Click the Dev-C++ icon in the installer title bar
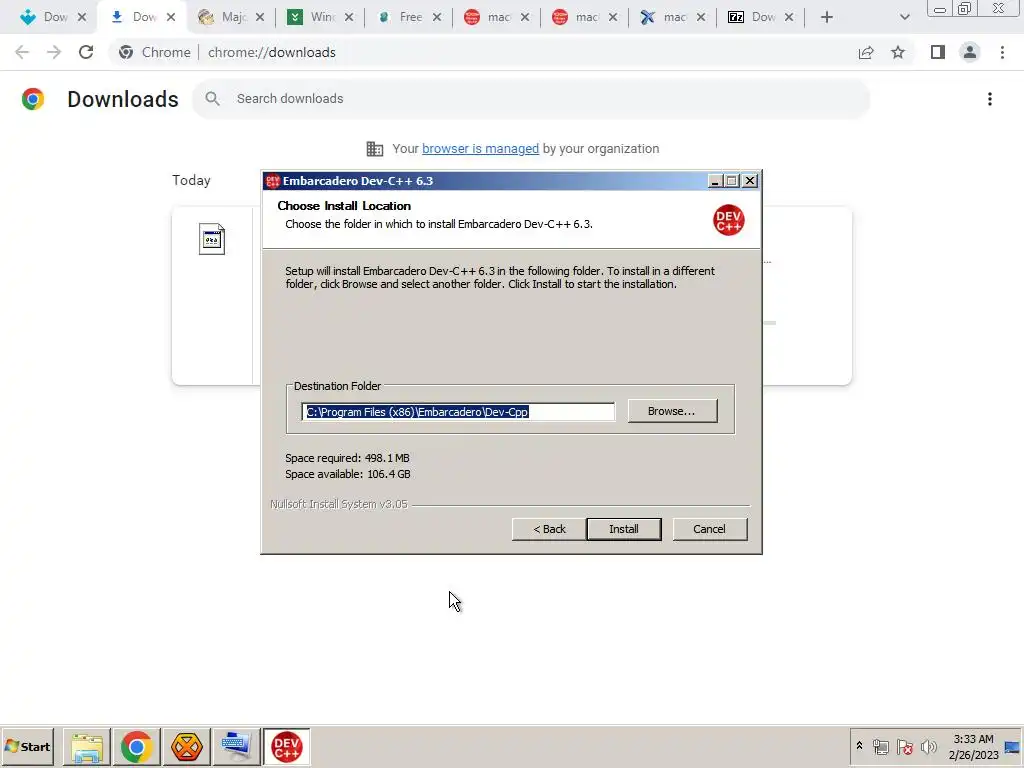 click(272, 181)
